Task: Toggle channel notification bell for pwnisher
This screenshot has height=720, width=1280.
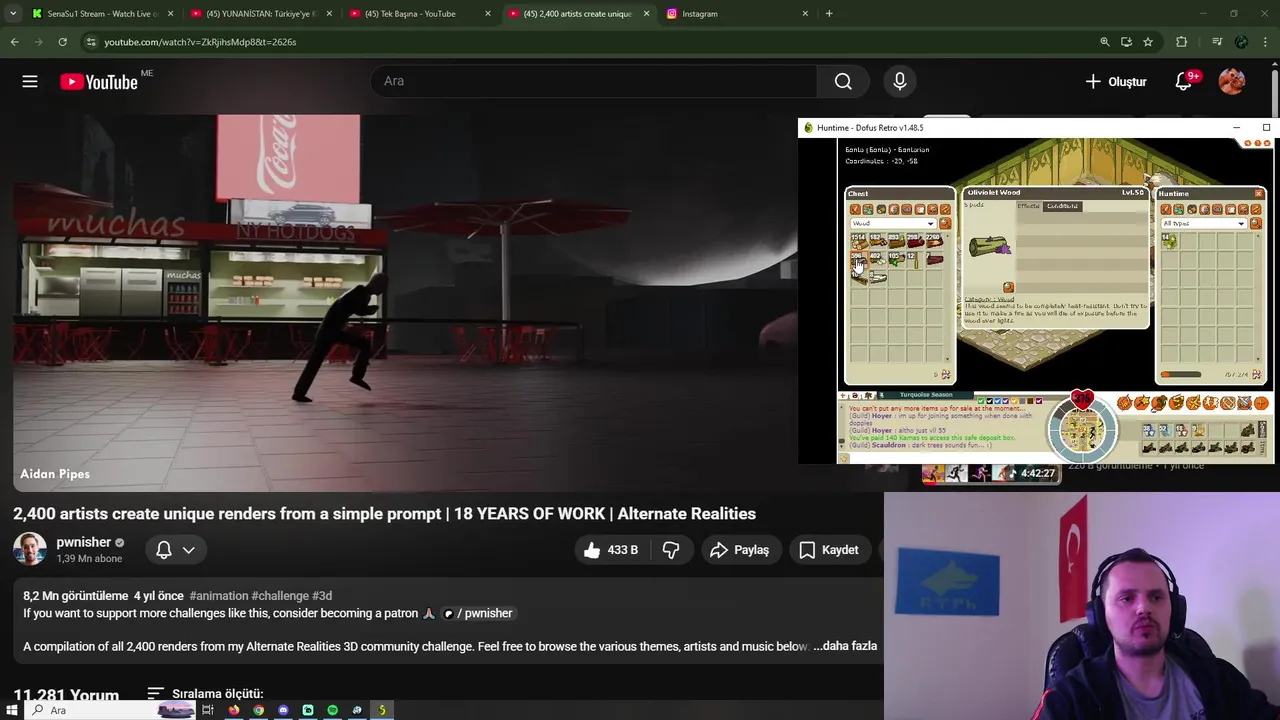Action: [x=175, y=550]
